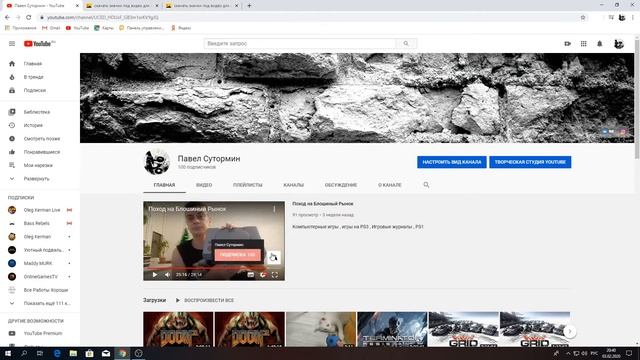The image size is (640, 360).
Task: Select the ГЛАВНАЯ channel tab
Action: pyautogui.click(x=164, y=185)
